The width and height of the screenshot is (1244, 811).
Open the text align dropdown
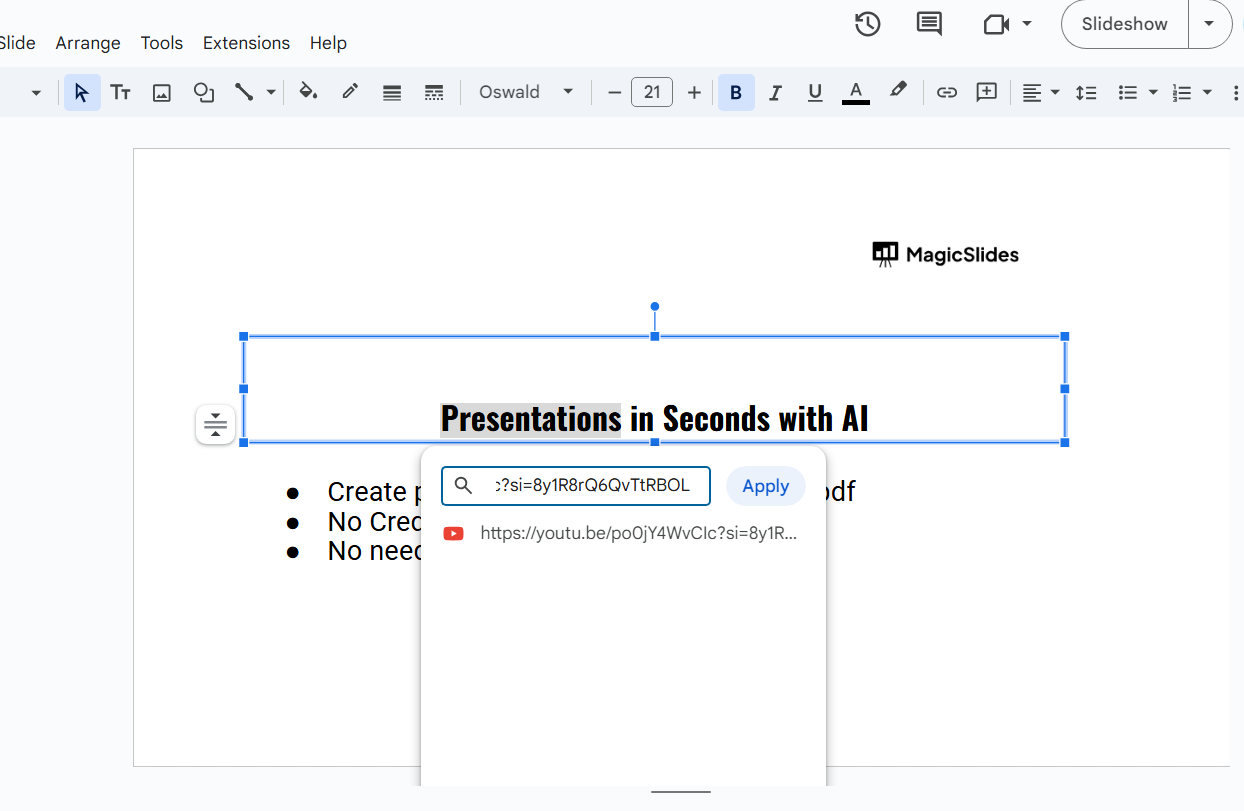tap(1040, 92)
